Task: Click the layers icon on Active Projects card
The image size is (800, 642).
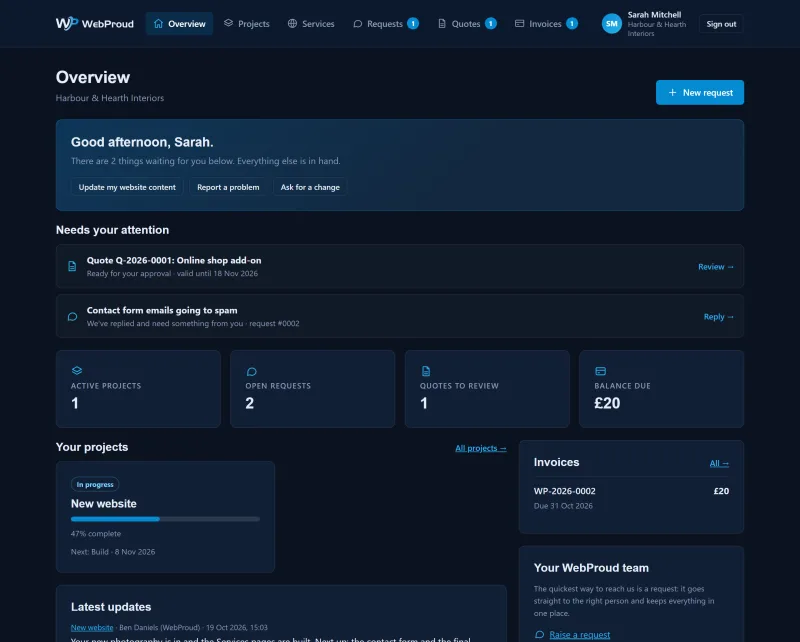Action: [x=77, y=371]
